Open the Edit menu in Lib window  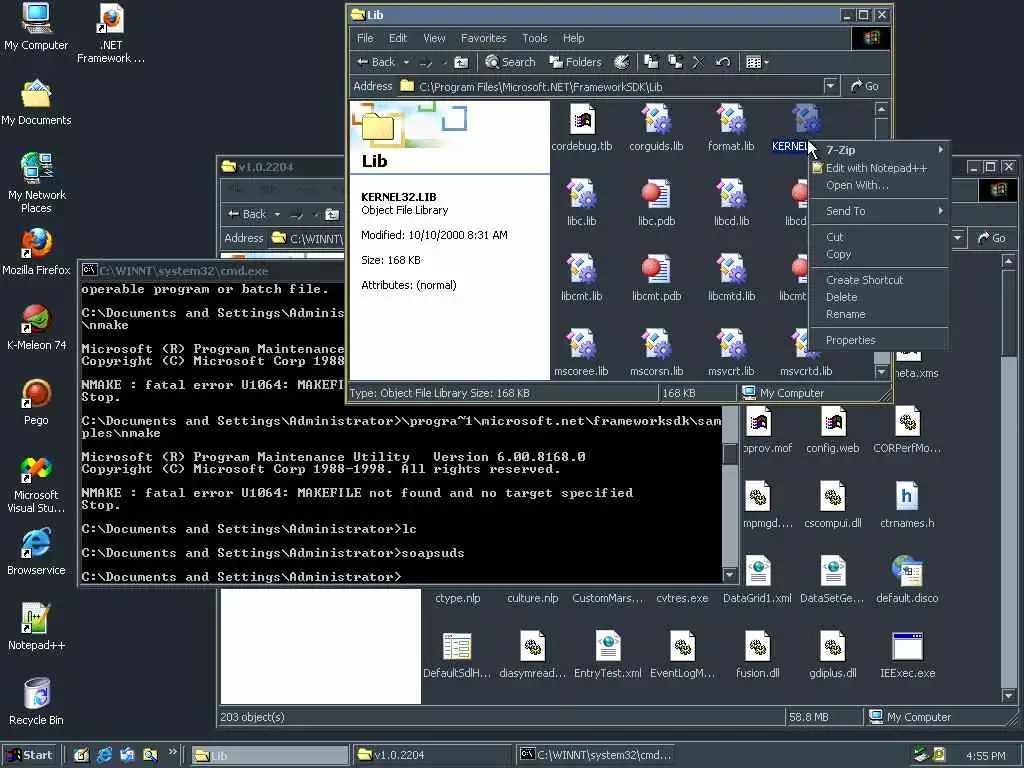(398, 38)
